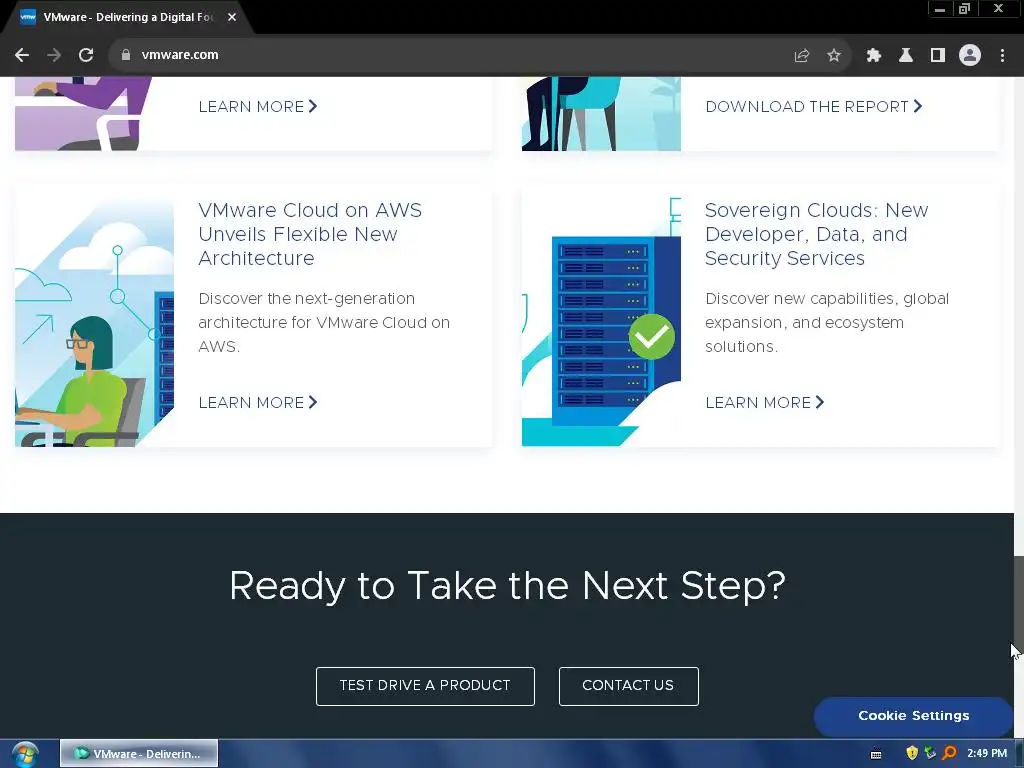Open Sovereign Clouds article title
Viewport: 1024px width, 768px height.
click(x=816, y=234)
